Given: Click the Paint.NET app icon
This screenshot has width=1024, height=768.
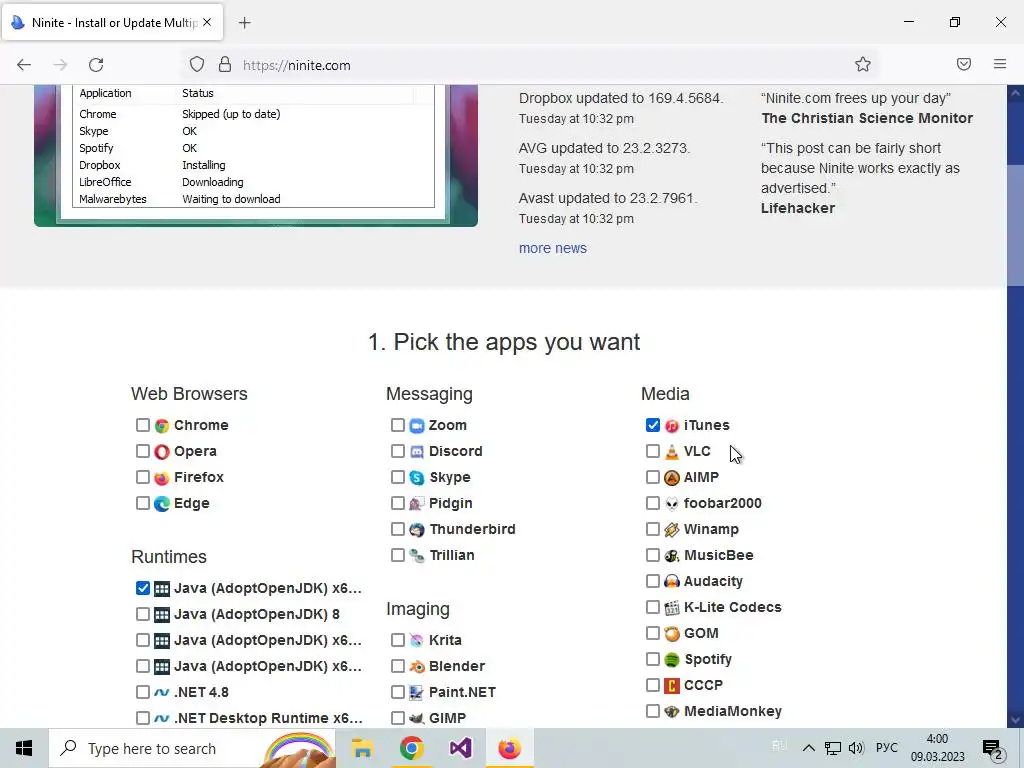Looking at the screenshot, I should (x=417, y=692).
